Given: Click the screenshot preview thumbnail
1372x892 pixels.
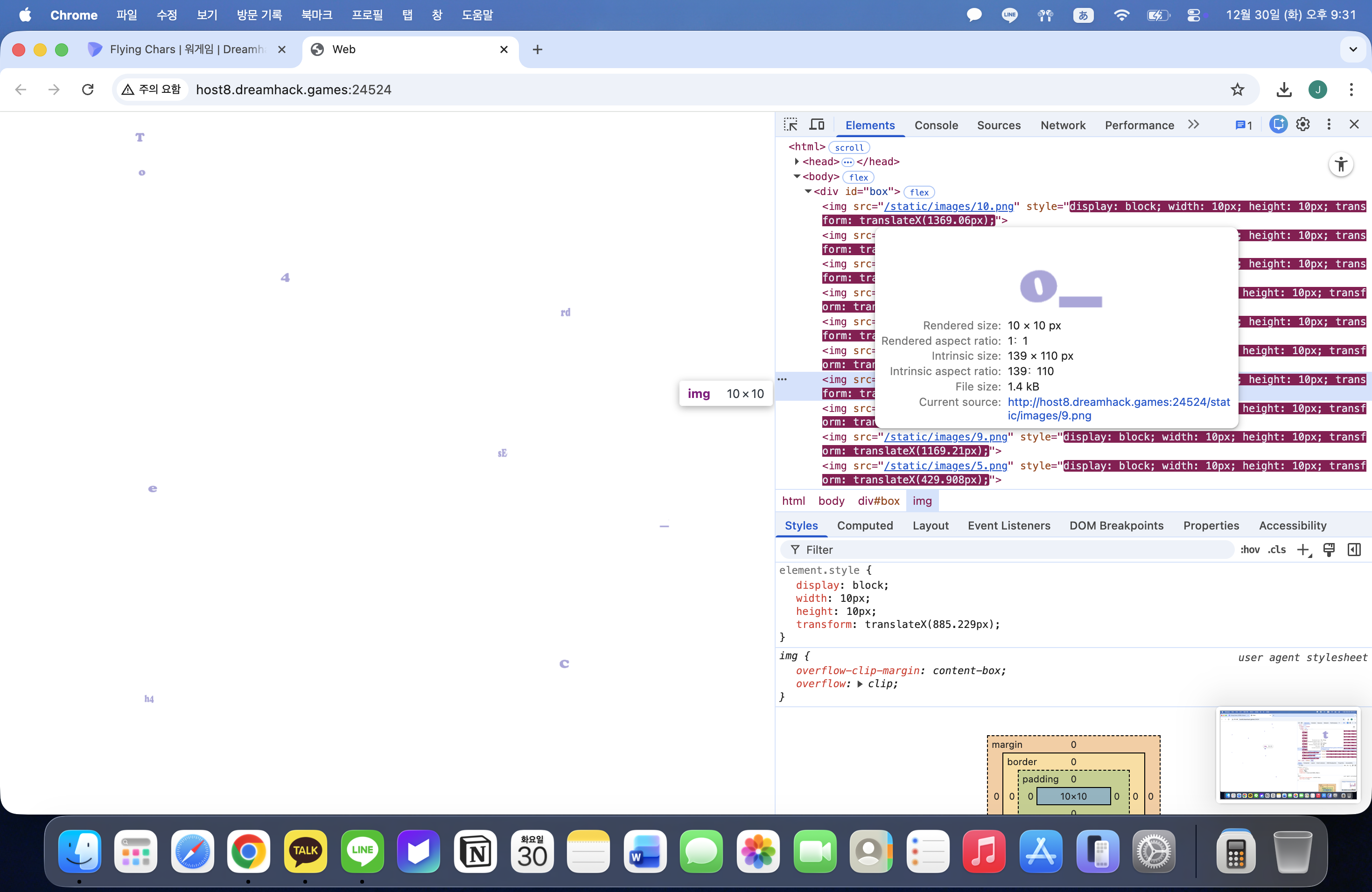Looking at the screenshot, I should [x=1288, y=754].
